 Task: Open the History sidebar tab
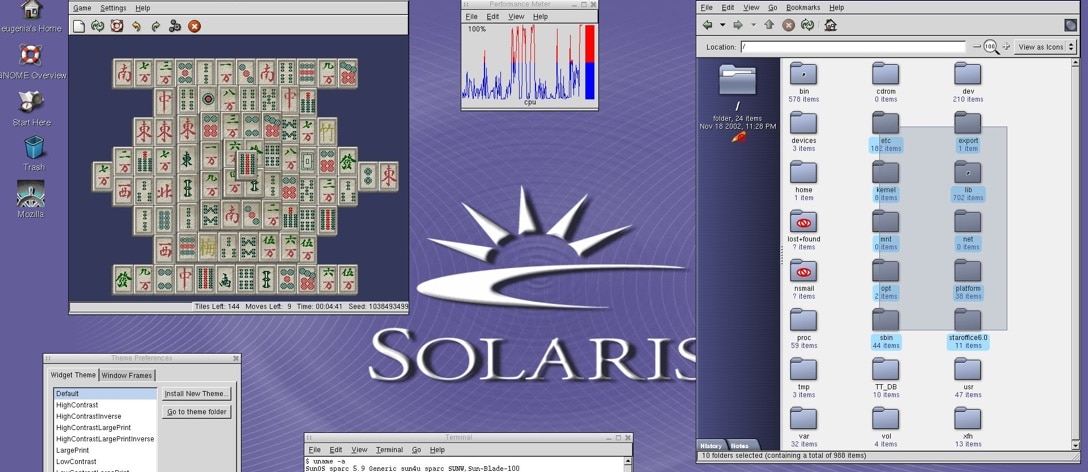tap(711, 446)
